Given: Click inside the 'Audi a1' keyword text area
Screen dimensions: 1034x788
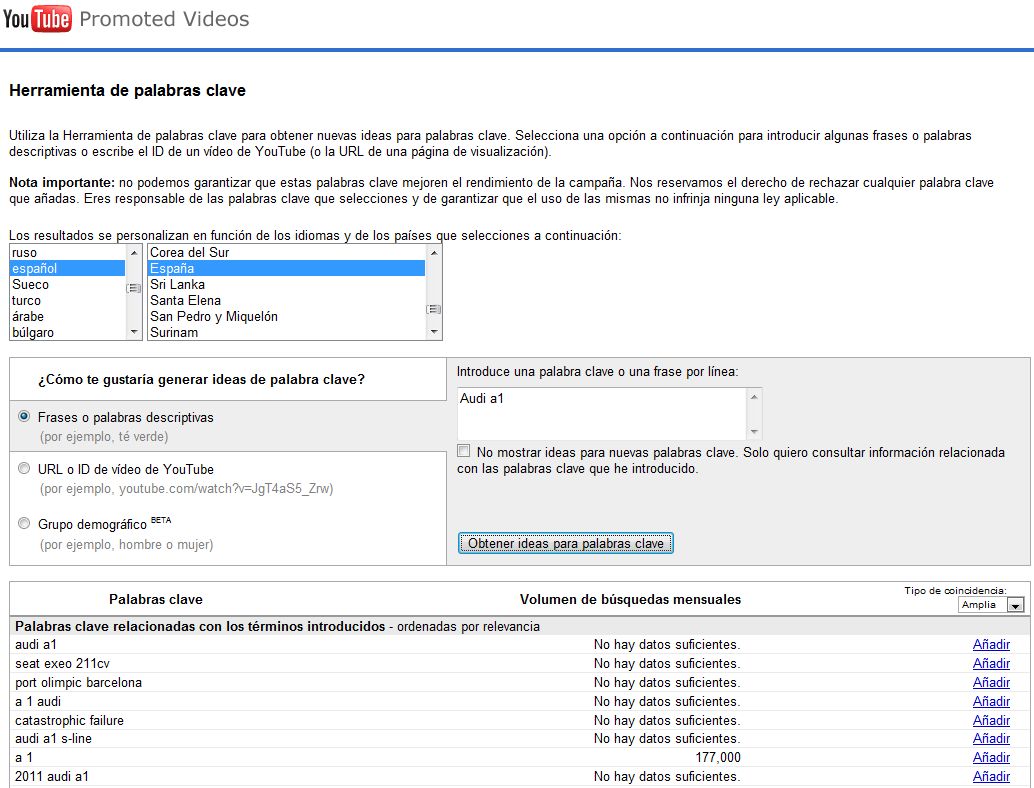Looking at the screenshot, I should [602, 413].
